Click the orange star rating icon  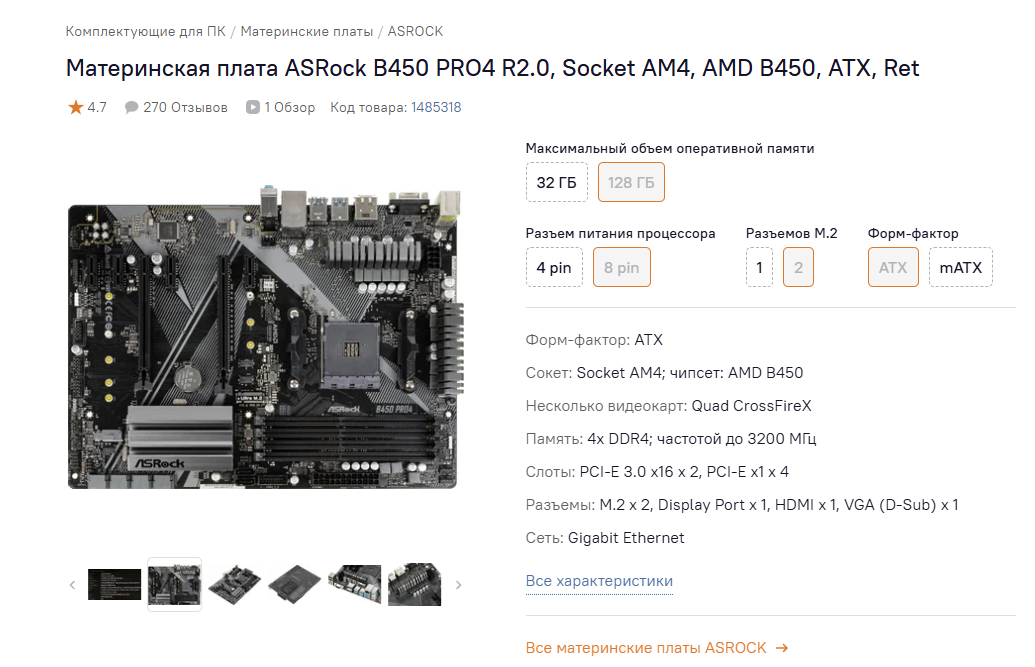pos(75,107)
